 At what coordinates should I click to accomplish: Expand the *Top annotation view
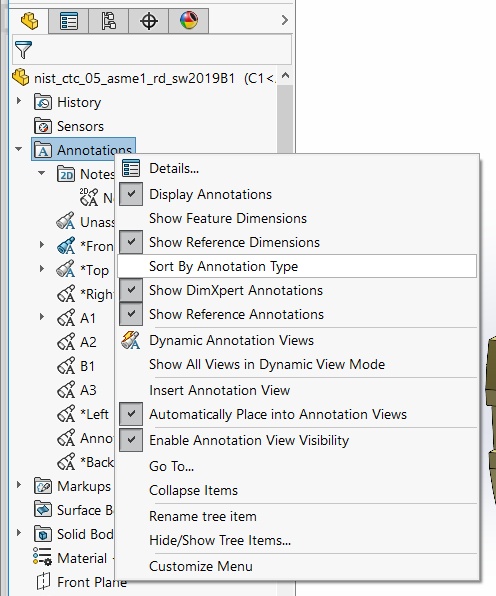[42, 269]
